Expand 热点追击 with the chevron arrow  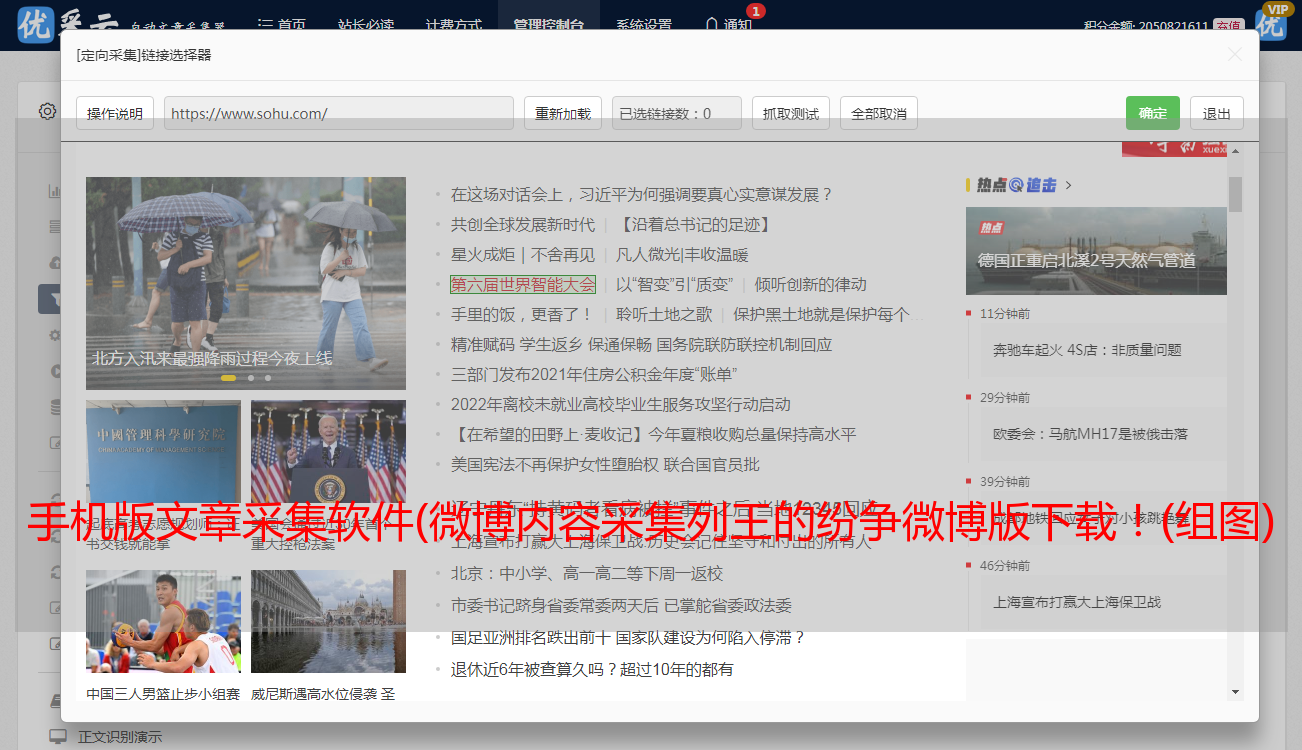point(1069,185)
